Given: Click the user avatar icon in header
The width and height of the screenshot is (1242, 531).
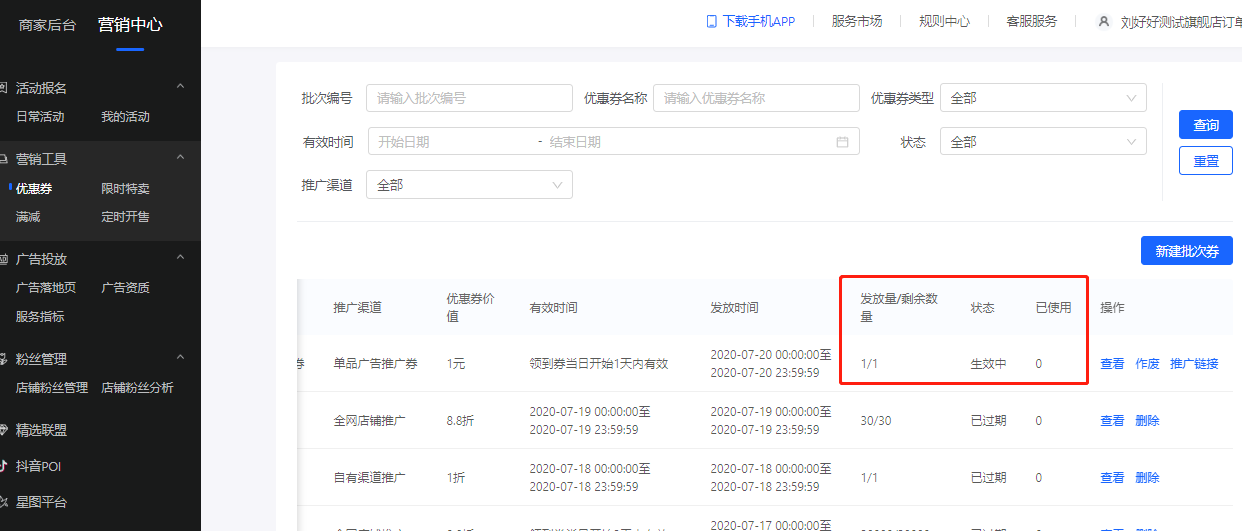Looking at the screenshot, I should (1104, 21).
